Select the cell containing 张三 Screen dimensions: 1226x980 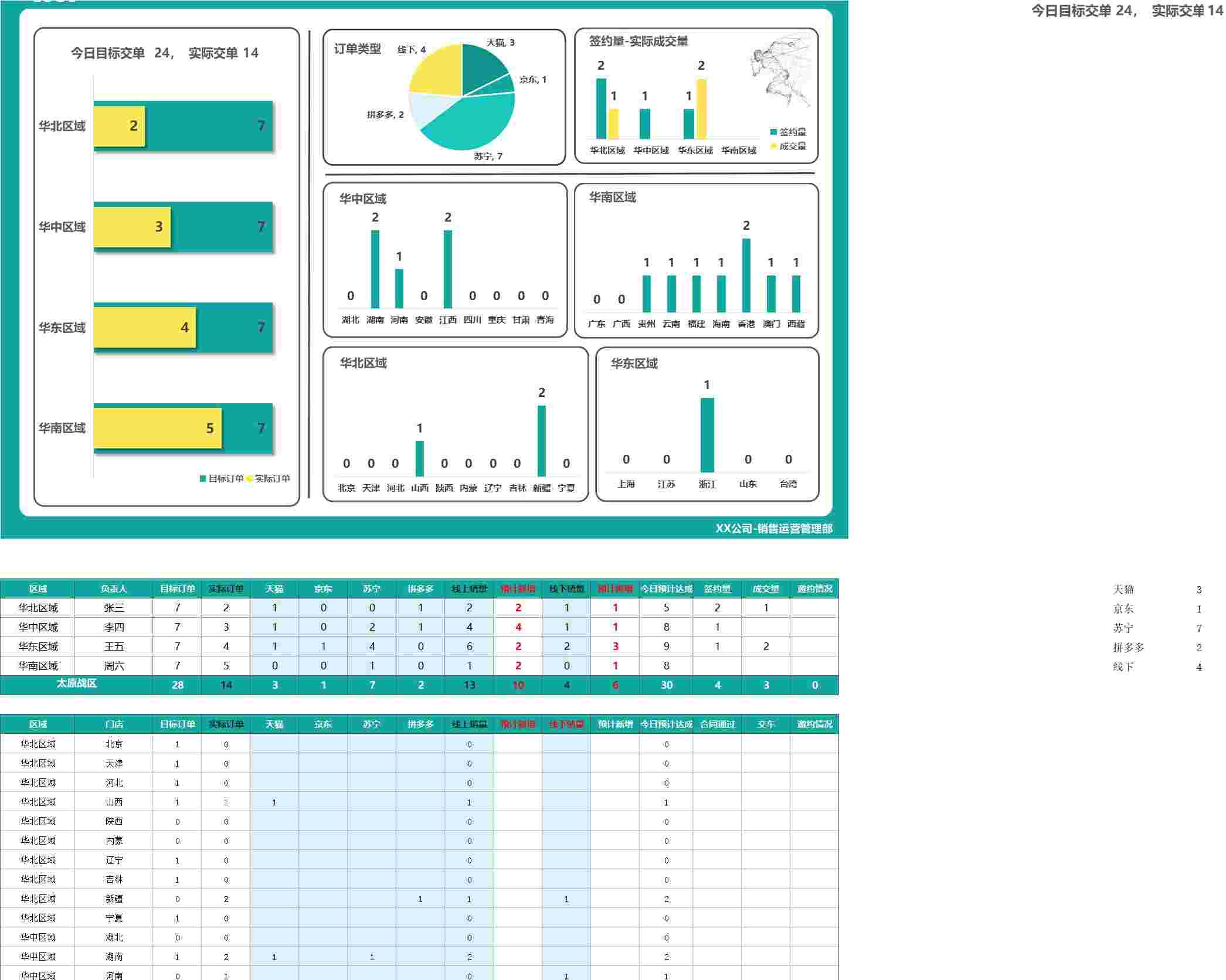pyautogui.click(x=114, y=608)
